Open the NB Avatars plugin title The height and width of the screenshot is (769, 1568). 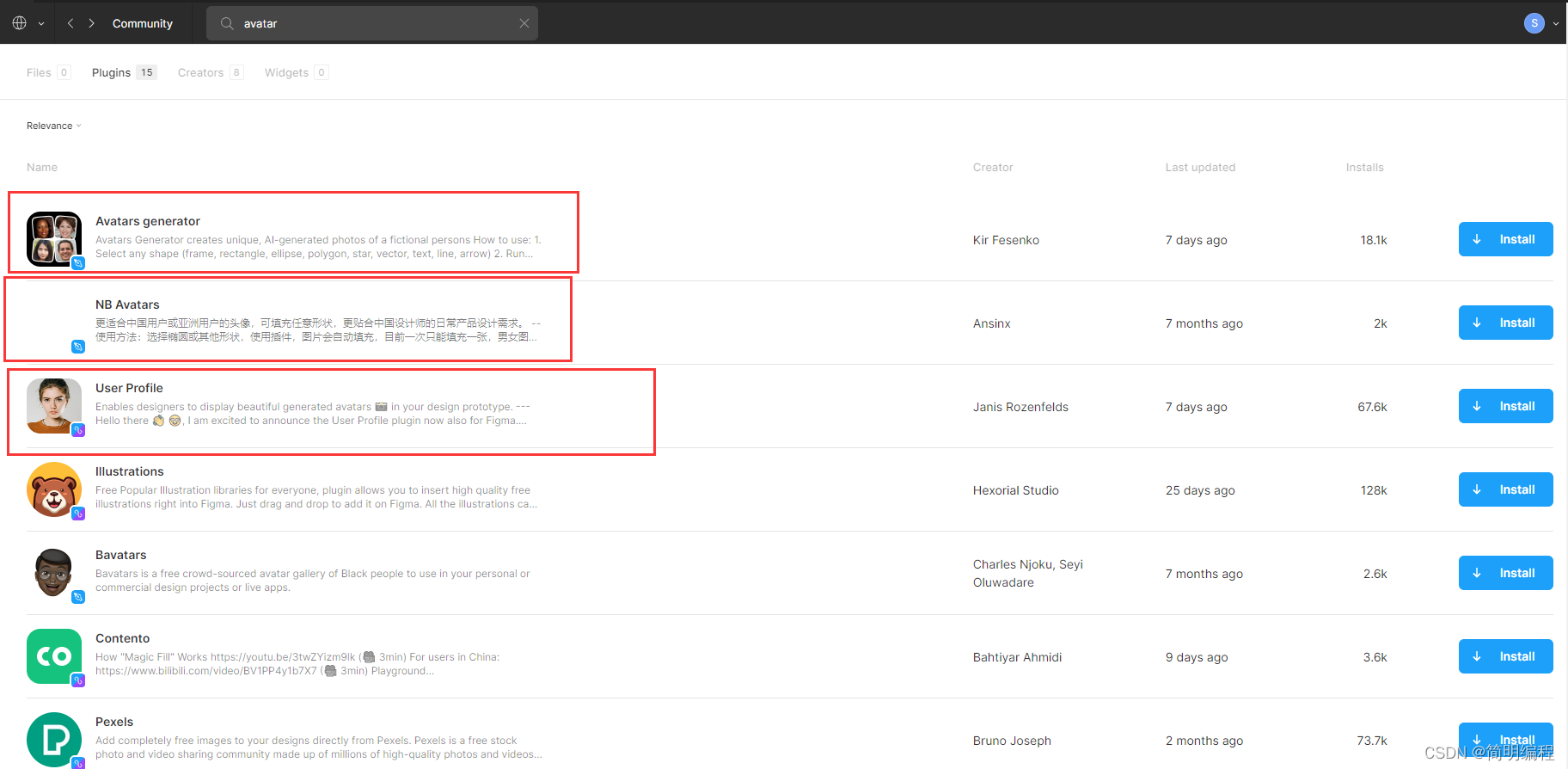pos(127,305)
